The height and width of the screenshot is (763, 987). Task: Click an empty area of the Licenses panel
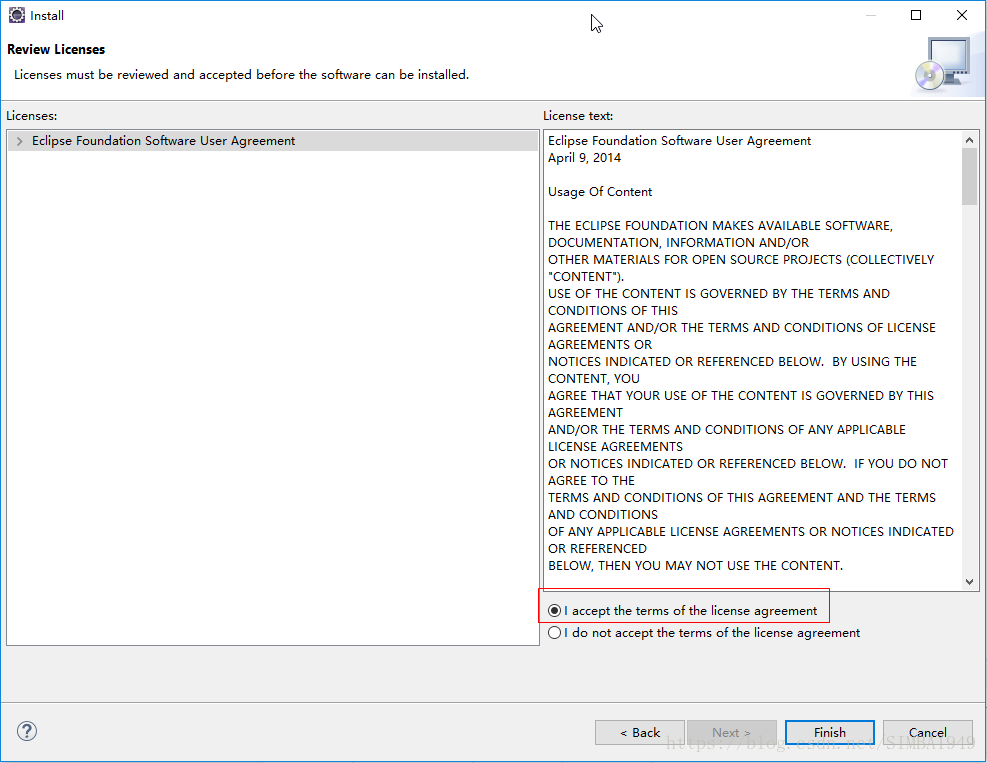[x=270, y=400]
